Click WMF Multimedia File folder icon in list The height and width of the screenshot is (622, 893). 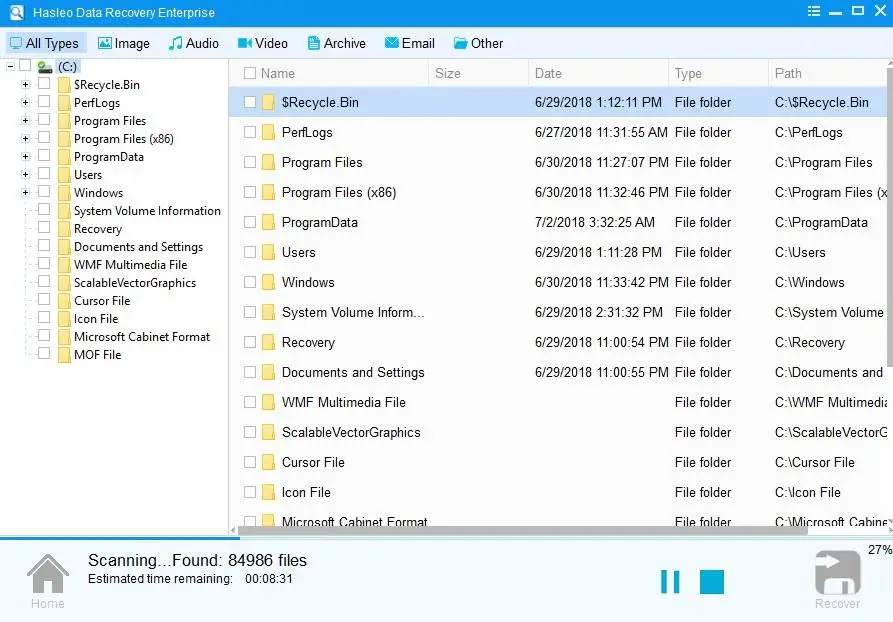pos(268,402)
